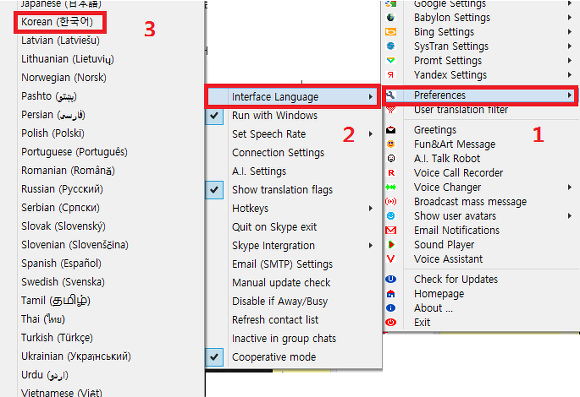The height and width of the screenshot is (397, 580).
Task: Choose Pashto interface language
Action: coord(49,96)
